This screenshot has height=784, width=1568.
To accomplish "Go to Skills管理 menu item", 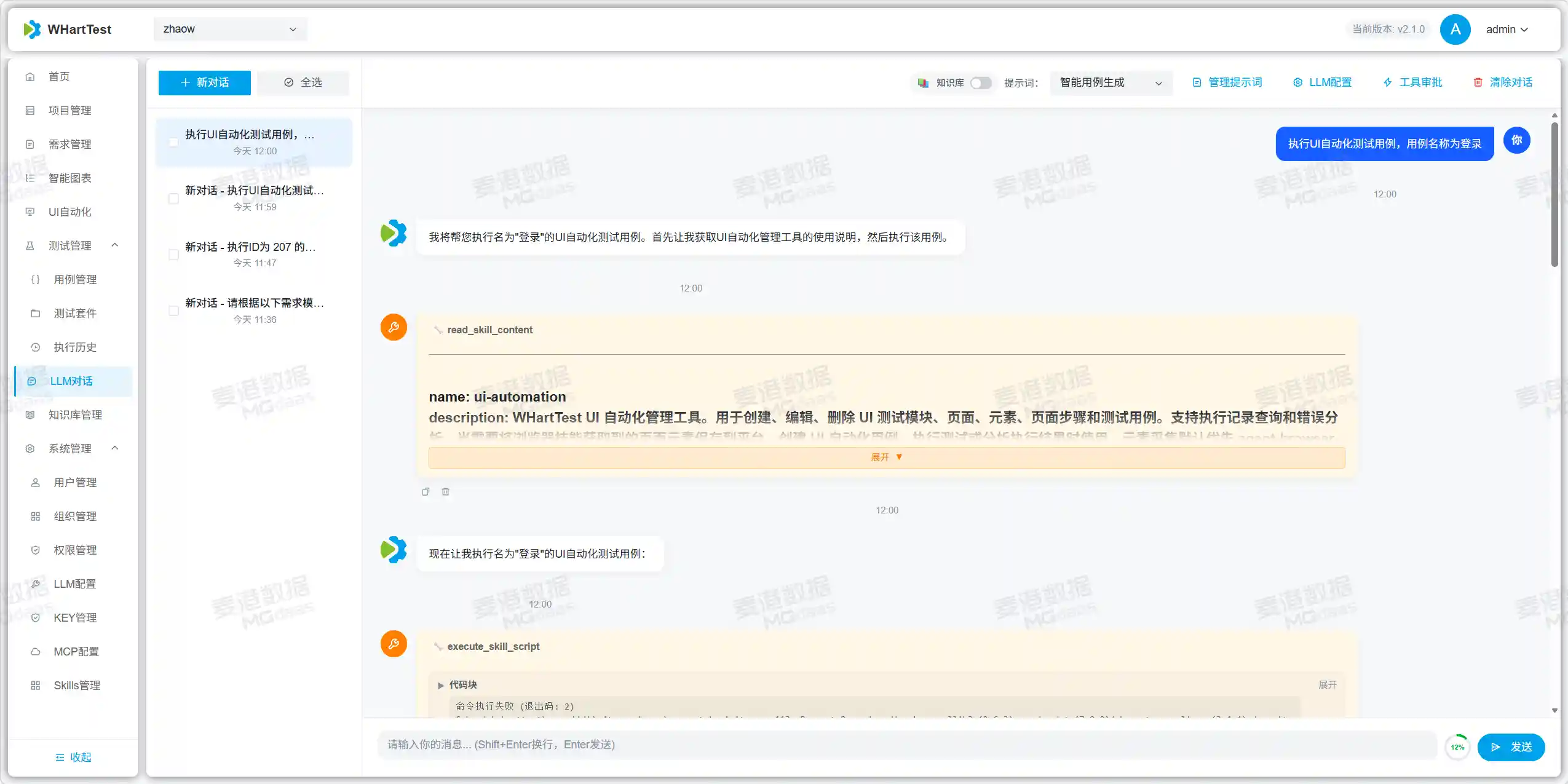I will point(76,685).
